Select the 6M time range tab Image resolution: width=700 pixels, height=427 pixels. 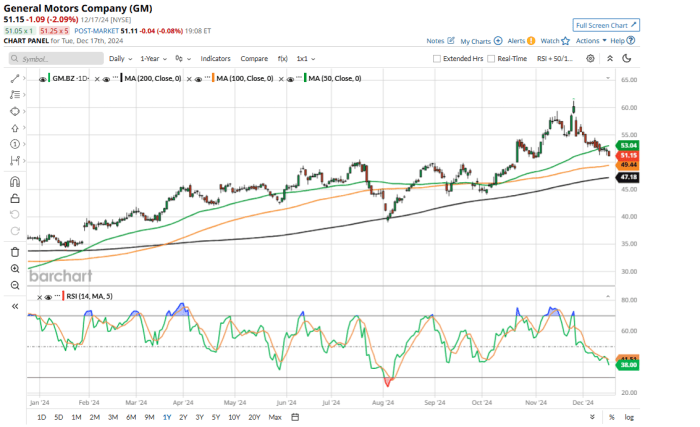click(x=130, y=416)
